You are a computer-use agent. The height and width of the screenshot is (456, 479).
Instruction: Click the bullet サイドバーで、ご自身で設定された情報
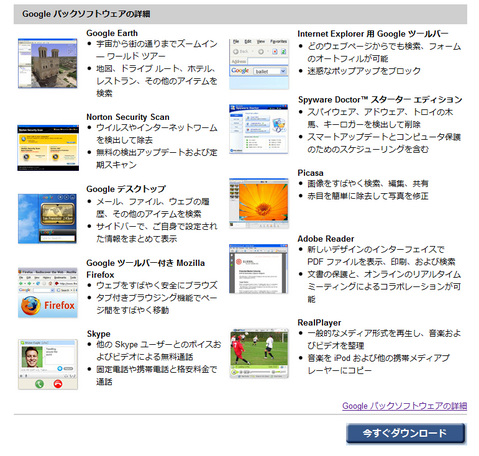coord(157,232)
